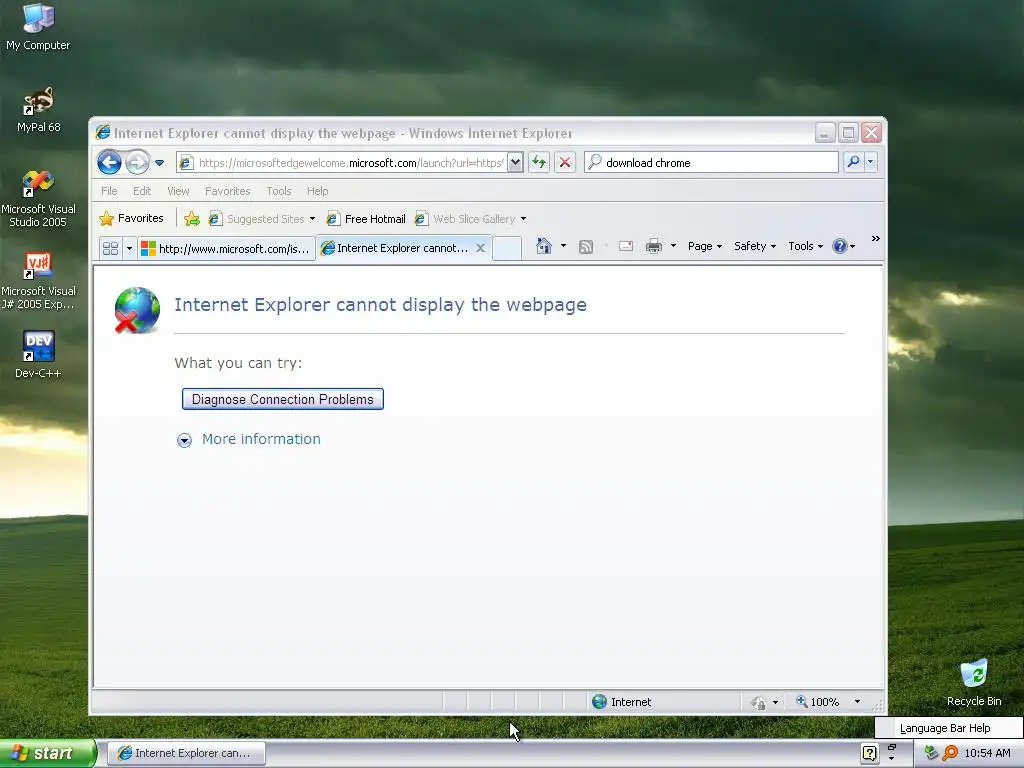The height and width of the screenshot is (768, 1024).
Task: Click the 10:54 AM system clock
Action: (x=987, y=754)
